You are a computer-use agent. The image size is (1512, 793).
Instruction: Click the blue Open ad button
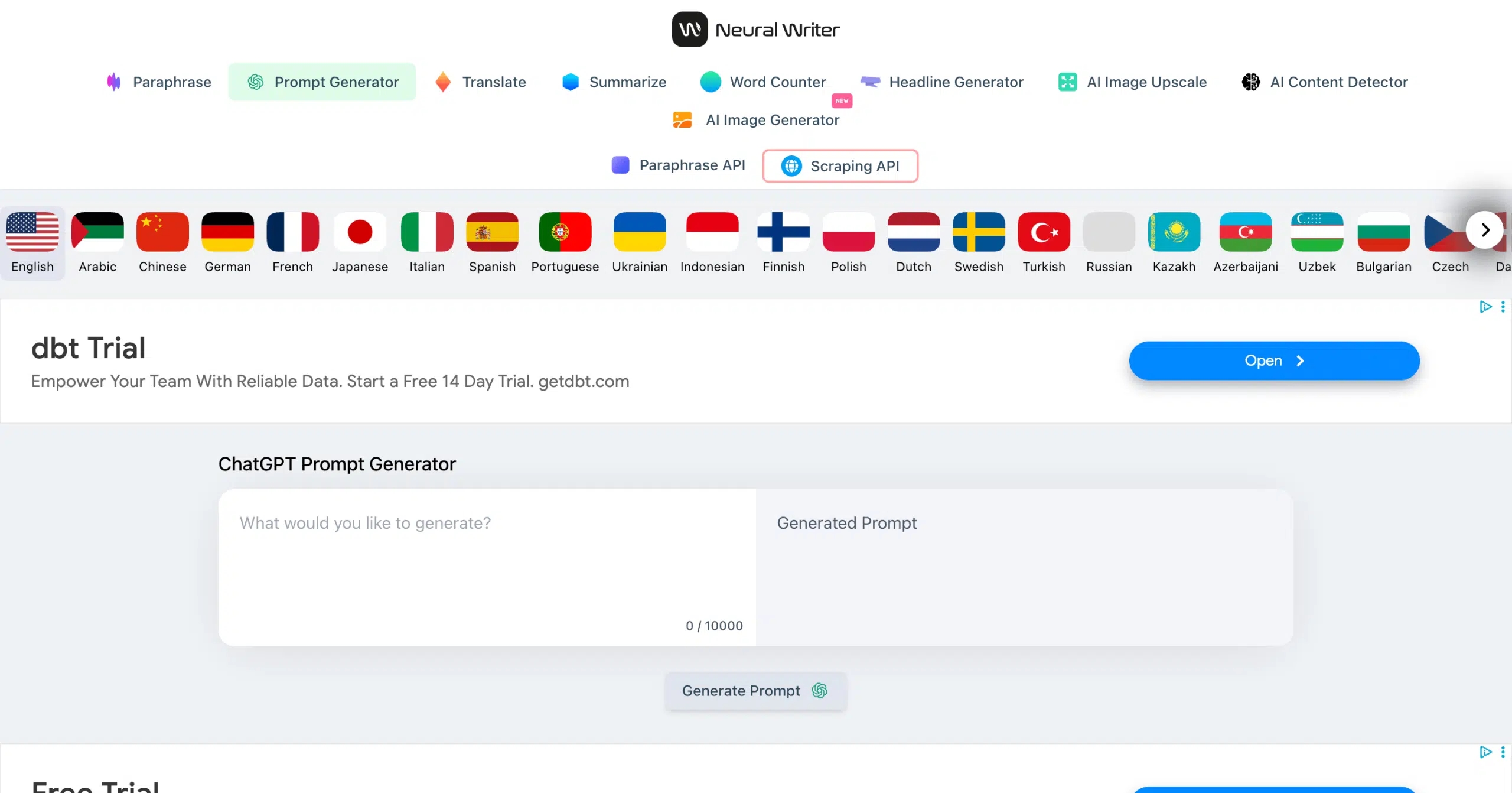point(1274,360)
